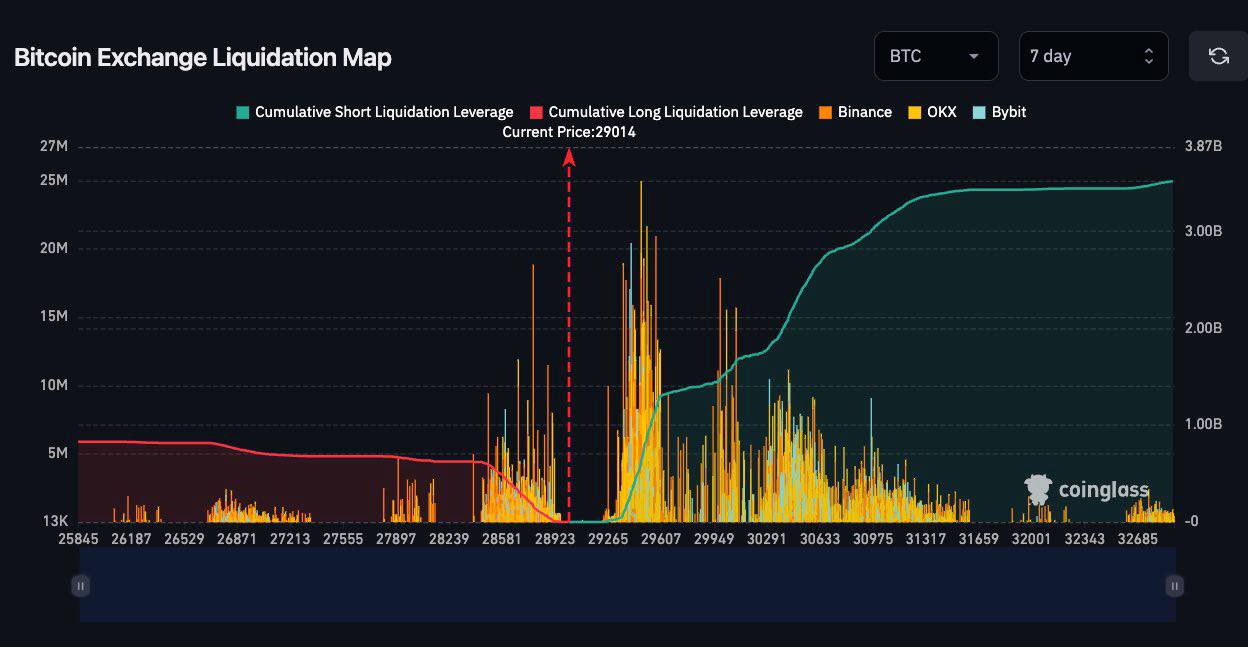Click x-axis label 27213
Image resolution: width=1248 pixels, height=647 pixels.
(290, 538)
